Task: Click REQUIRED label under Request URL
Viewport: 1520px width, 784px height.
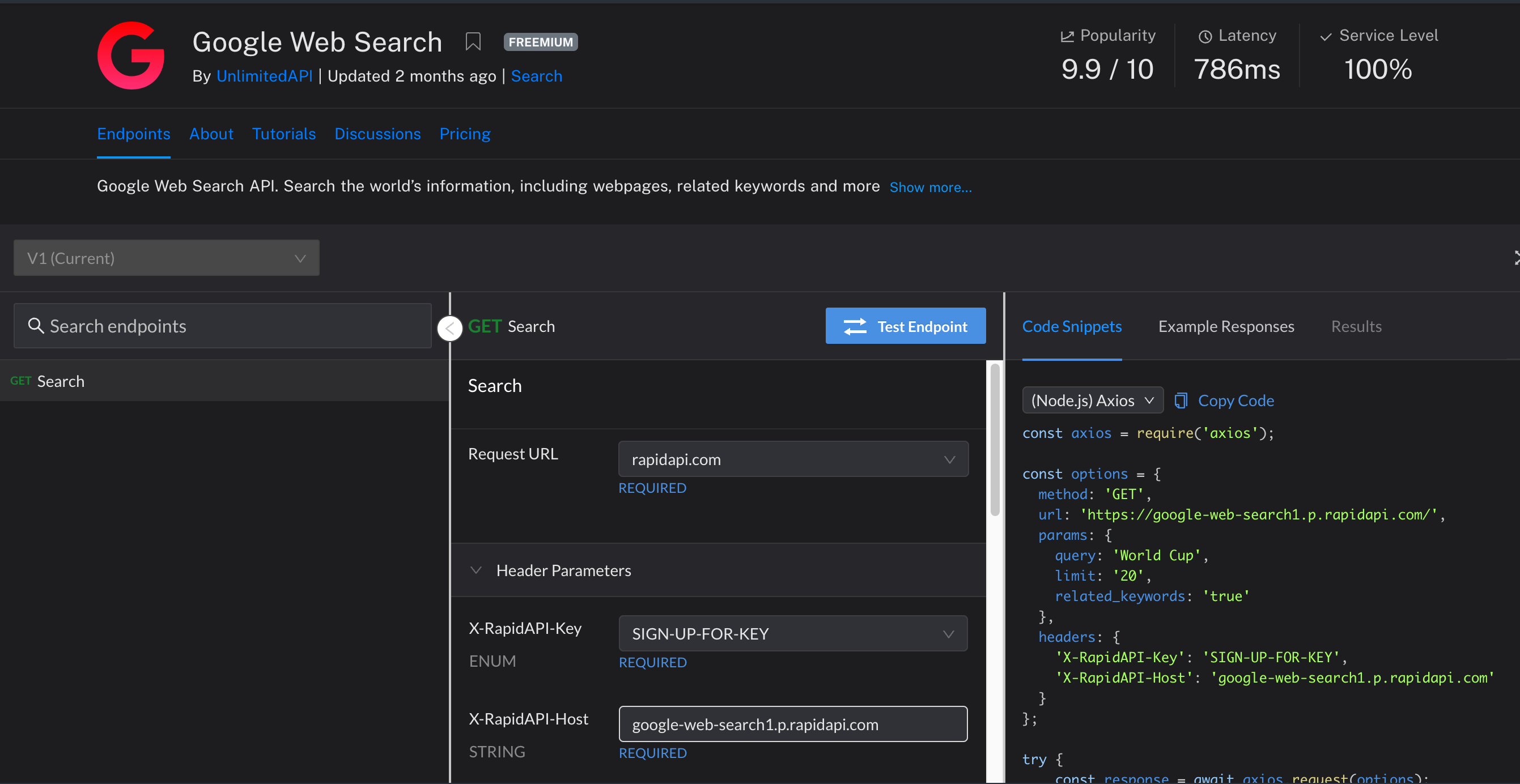Action: (x=652, y=488)
